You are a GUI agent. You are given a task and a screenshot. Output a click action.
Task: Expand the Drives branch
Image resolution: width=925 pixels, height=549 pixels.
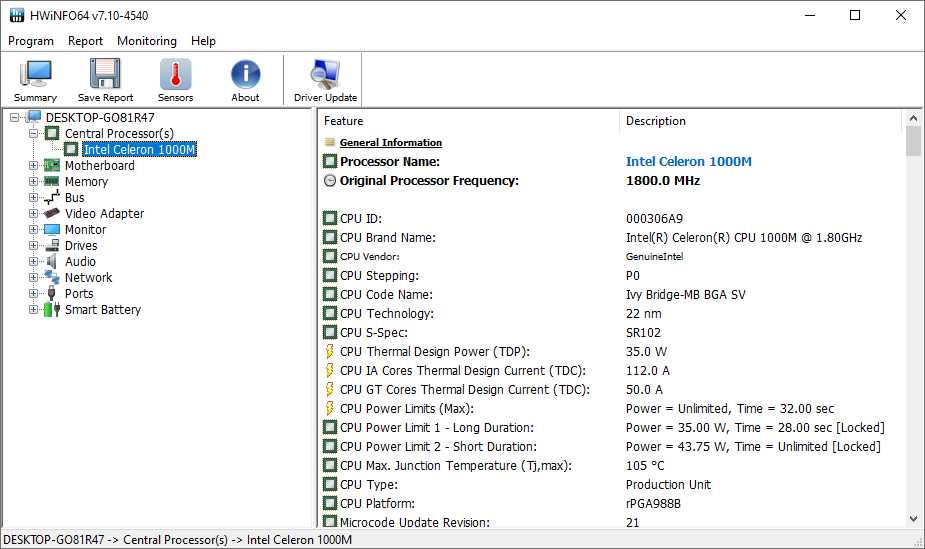pyautogui.click(x=33, y=245)
